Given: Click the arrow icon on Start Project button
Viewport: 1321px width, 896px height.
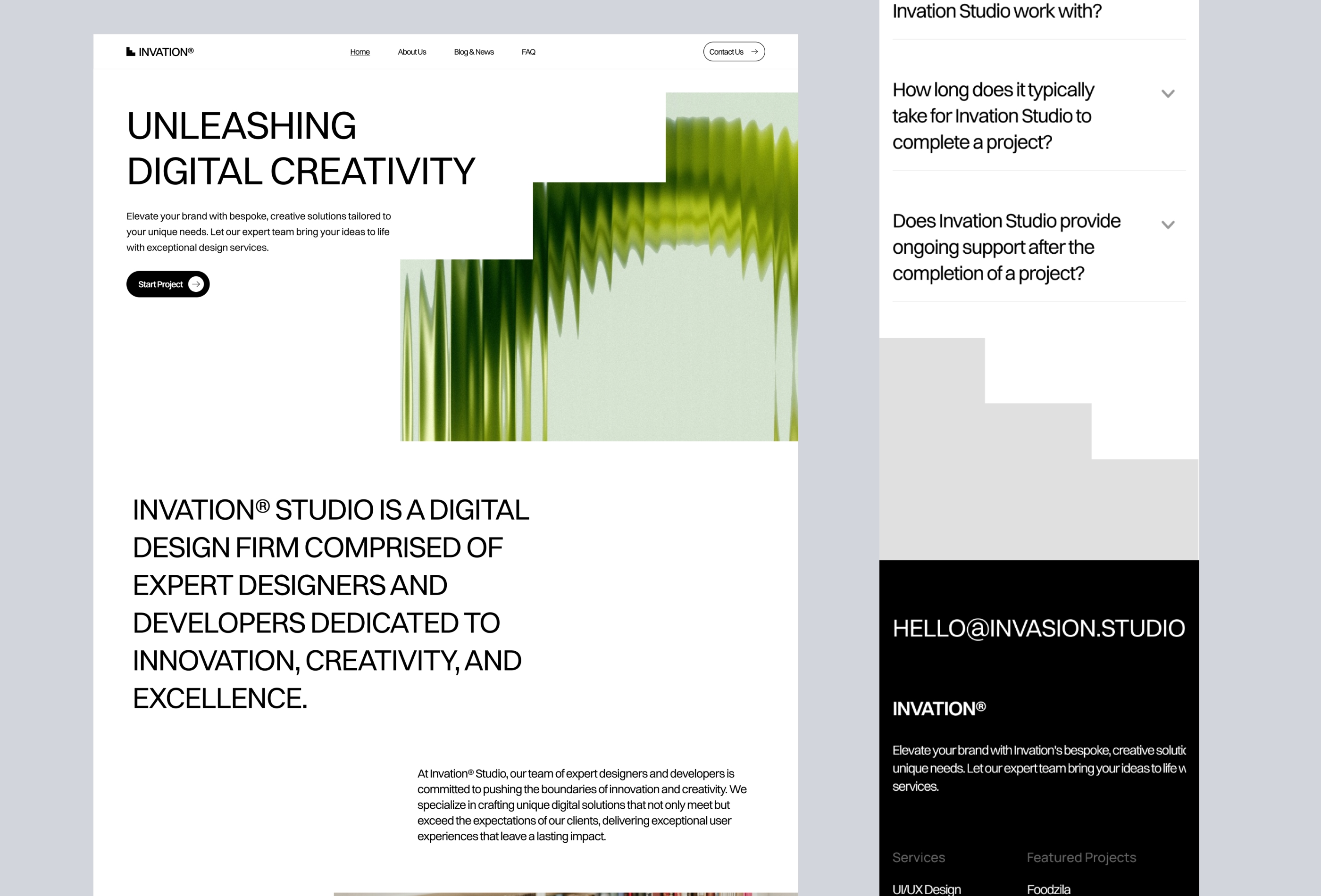Looking at the screenshot, I should click(x=198, y=284).
